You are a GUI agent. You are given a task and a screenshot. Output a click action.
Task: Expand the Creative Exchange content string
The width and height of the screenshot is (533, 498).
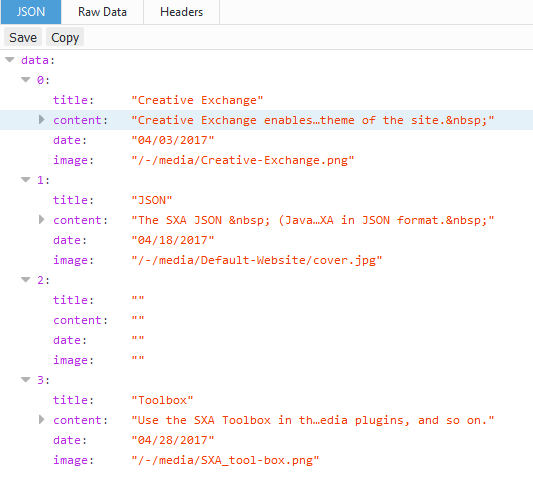tap(41, 120)
